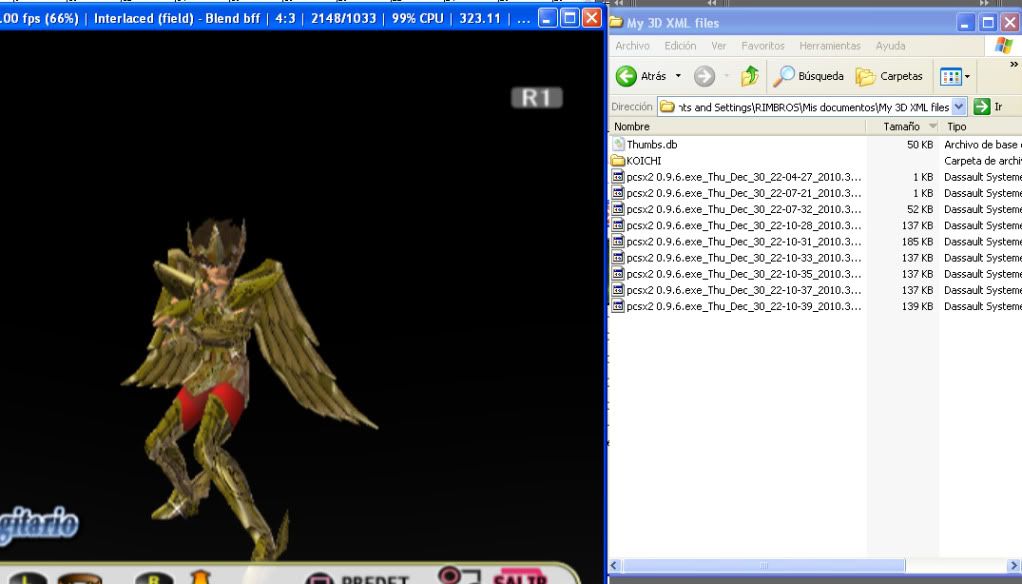Screen dimensions: 1022x584
Task: Click the Ir go button
Action: (988, 106)
